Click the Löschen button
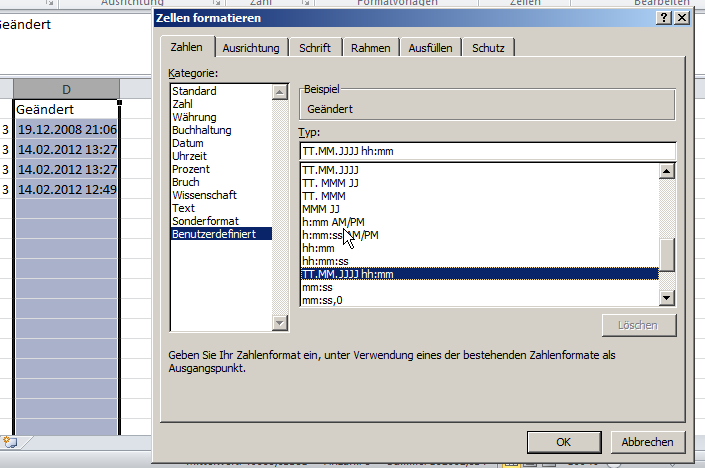Screen dimensions: 705x468 click(x=638, y=325)
